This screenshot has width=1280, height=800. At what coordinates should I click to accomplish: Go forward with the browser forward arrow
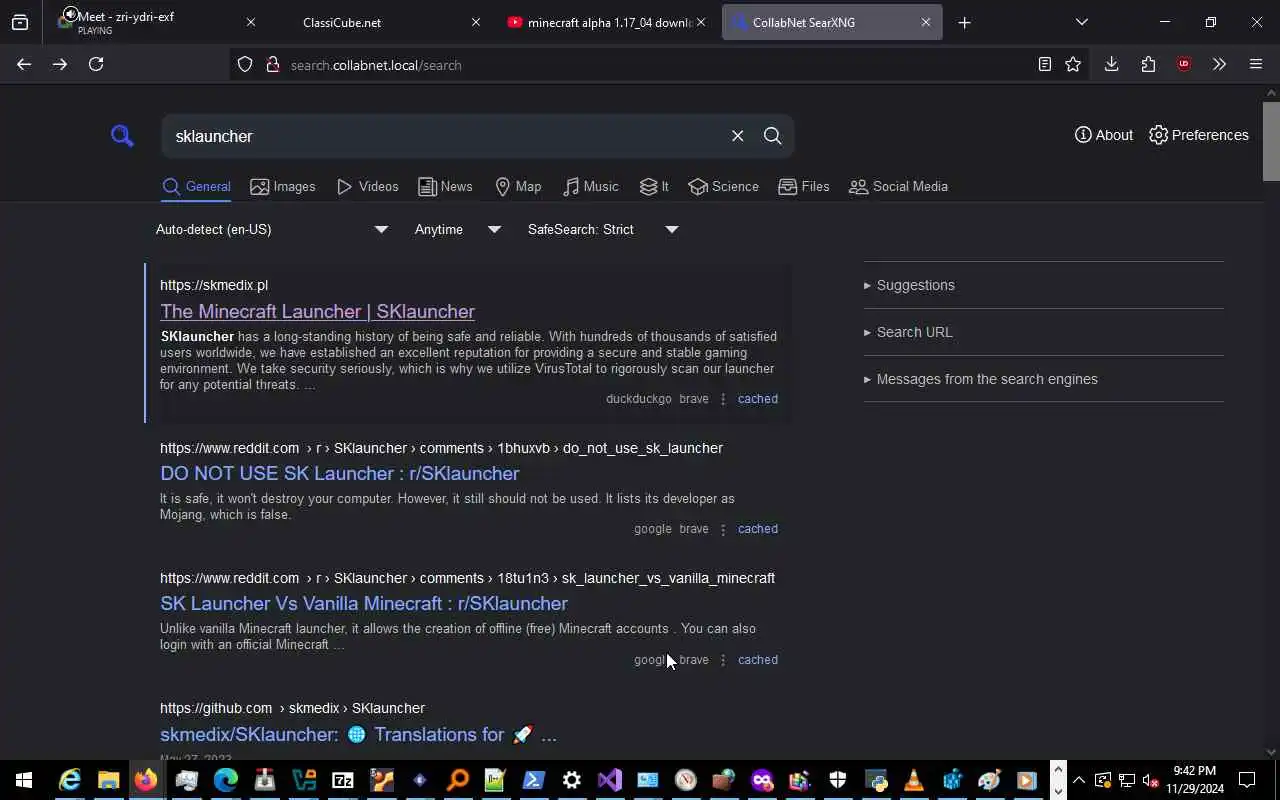60,64
